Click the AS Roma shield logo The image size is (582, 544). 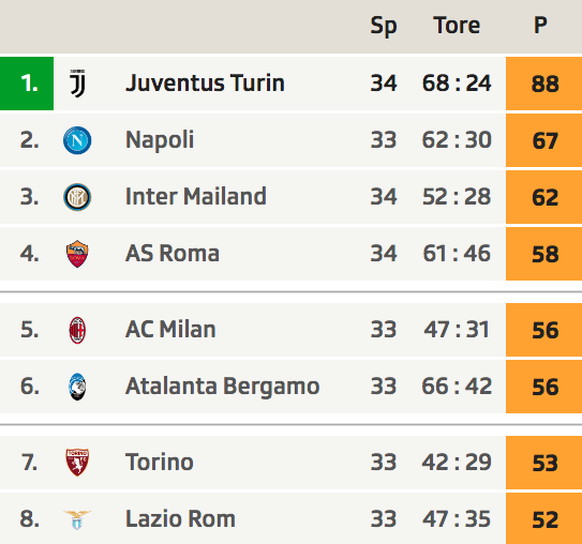77,254
